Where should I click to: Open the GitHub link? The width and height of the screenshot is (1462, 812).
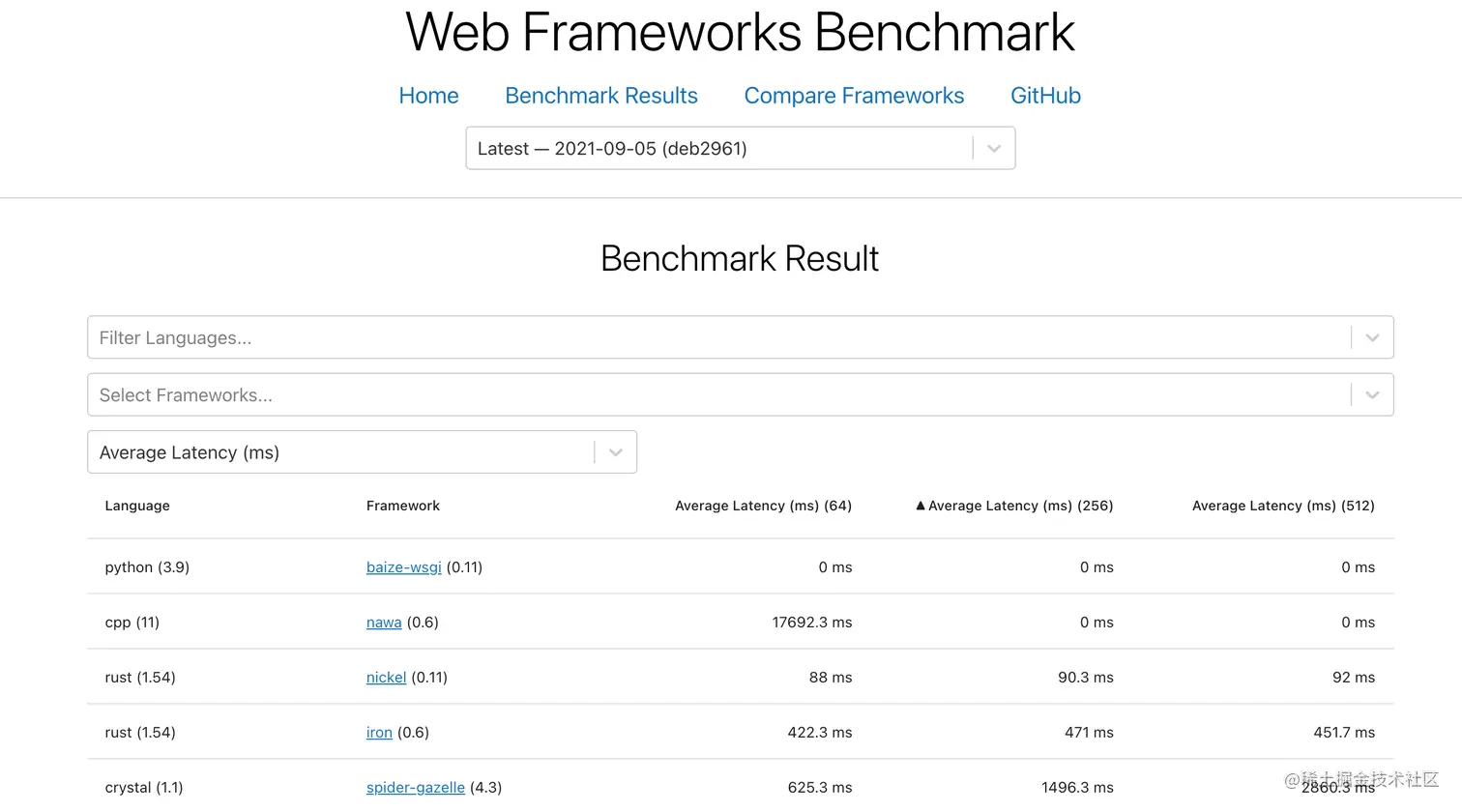coord(1045,96)
